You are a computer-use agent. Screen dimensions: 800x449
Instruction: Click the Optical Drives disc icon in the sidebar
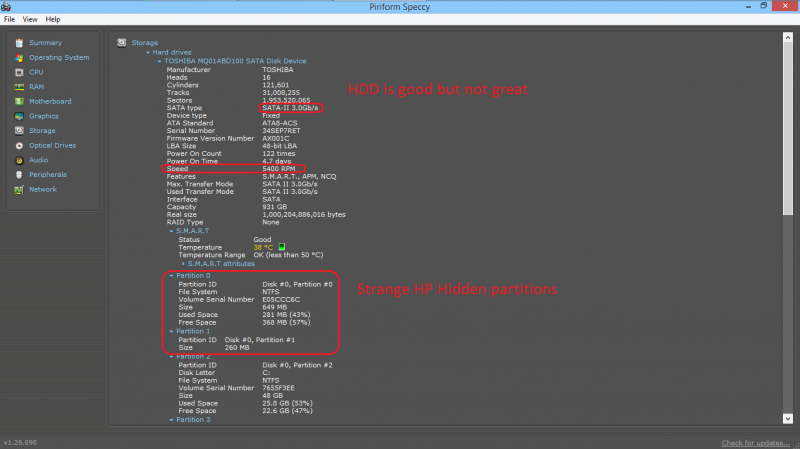pos(19,145)
